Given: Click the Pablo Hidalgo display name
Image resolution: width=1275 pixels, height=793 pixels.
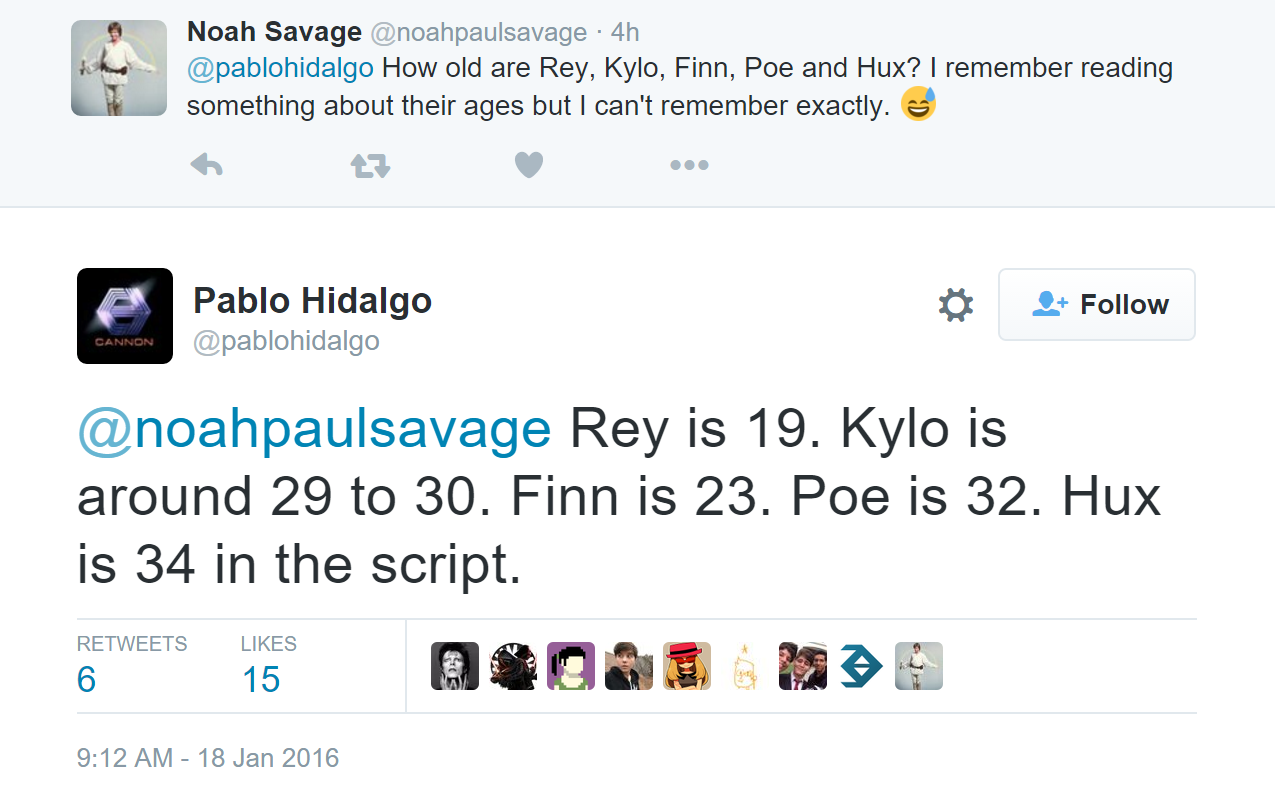Looking at the screenshot, I should (x=312, y=300).
